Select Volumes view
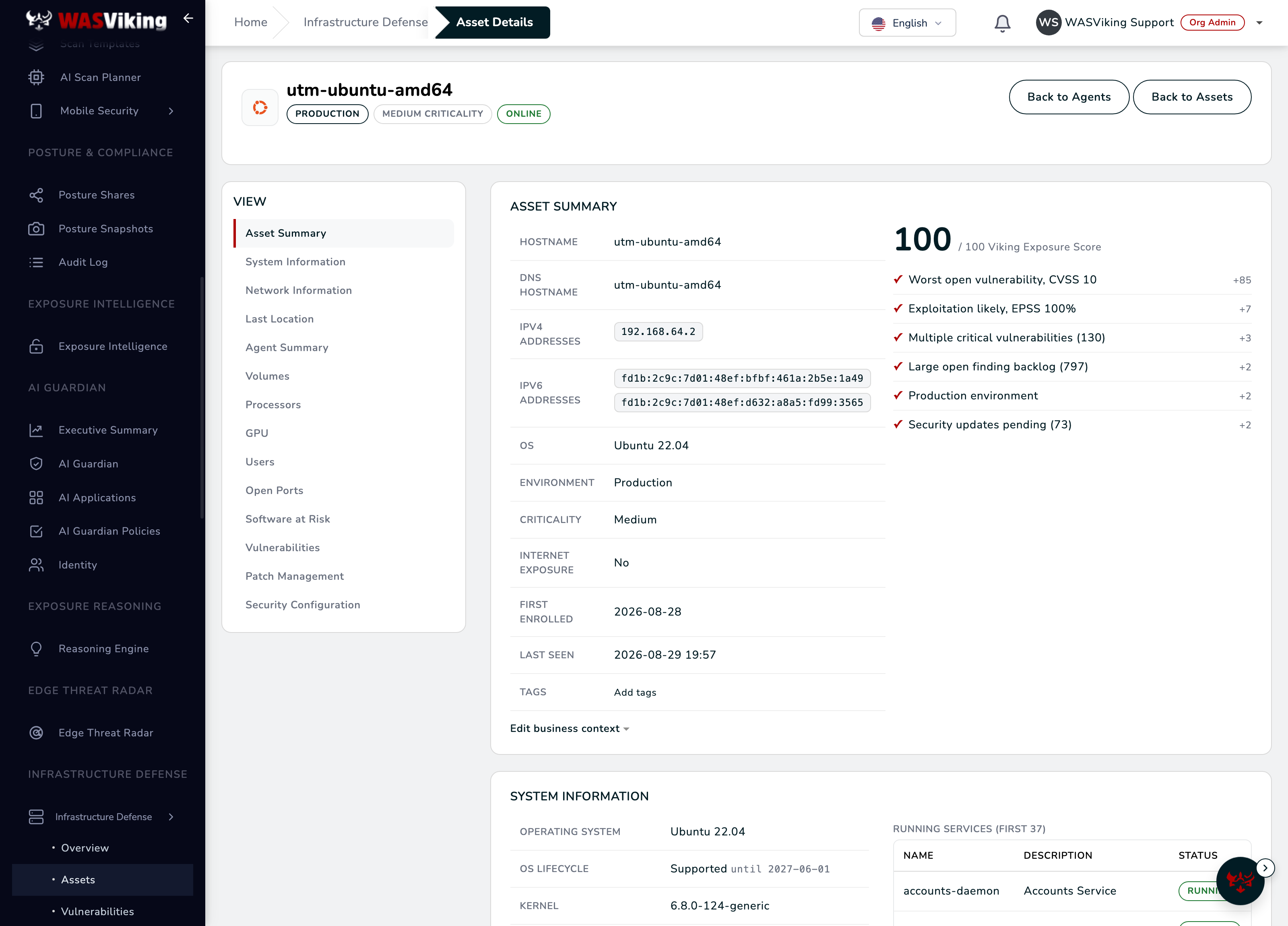This screenshot has height=926, width=1288. (344, 376)
